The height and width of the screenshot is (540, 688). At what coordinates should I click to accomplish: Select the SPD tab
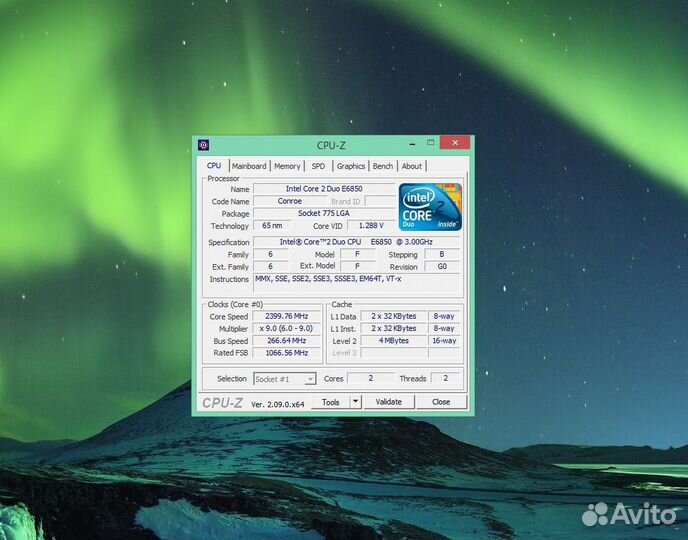(318, 166)
